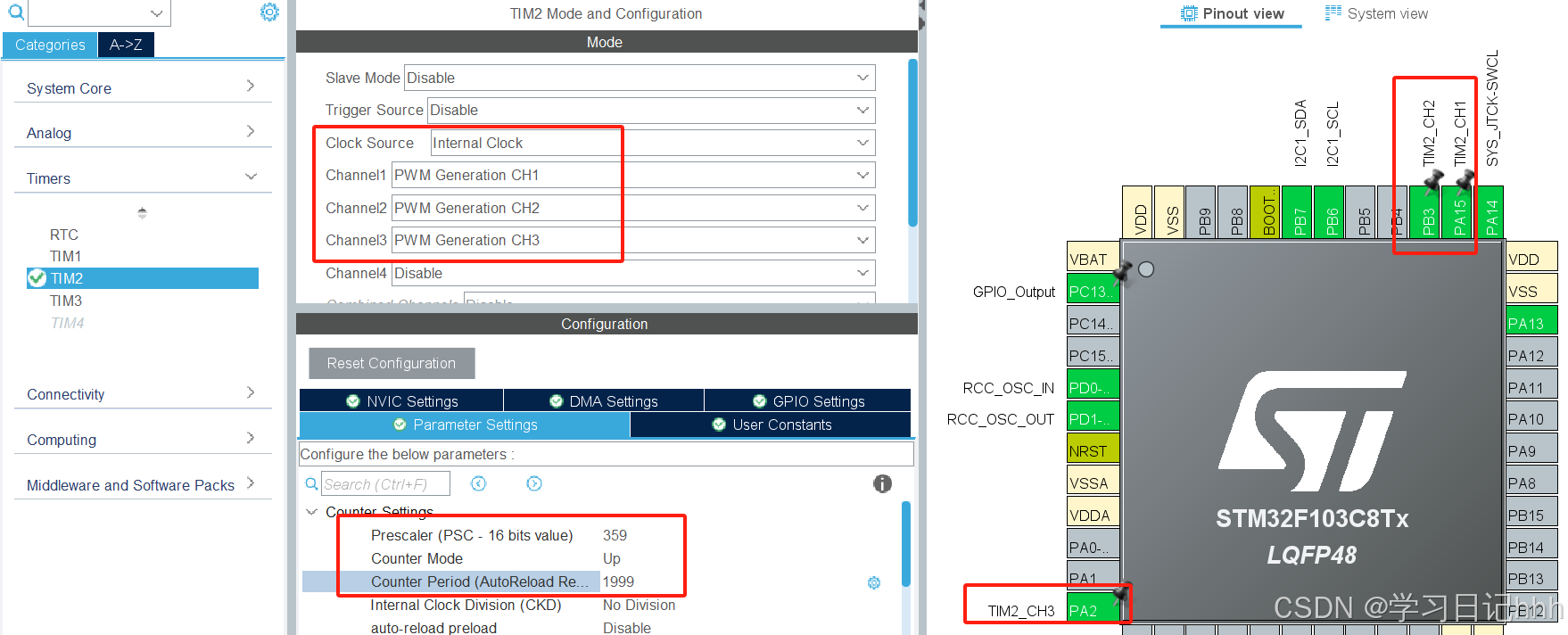
Task: Click the System view grid icon
Action: click(1333, 12)
